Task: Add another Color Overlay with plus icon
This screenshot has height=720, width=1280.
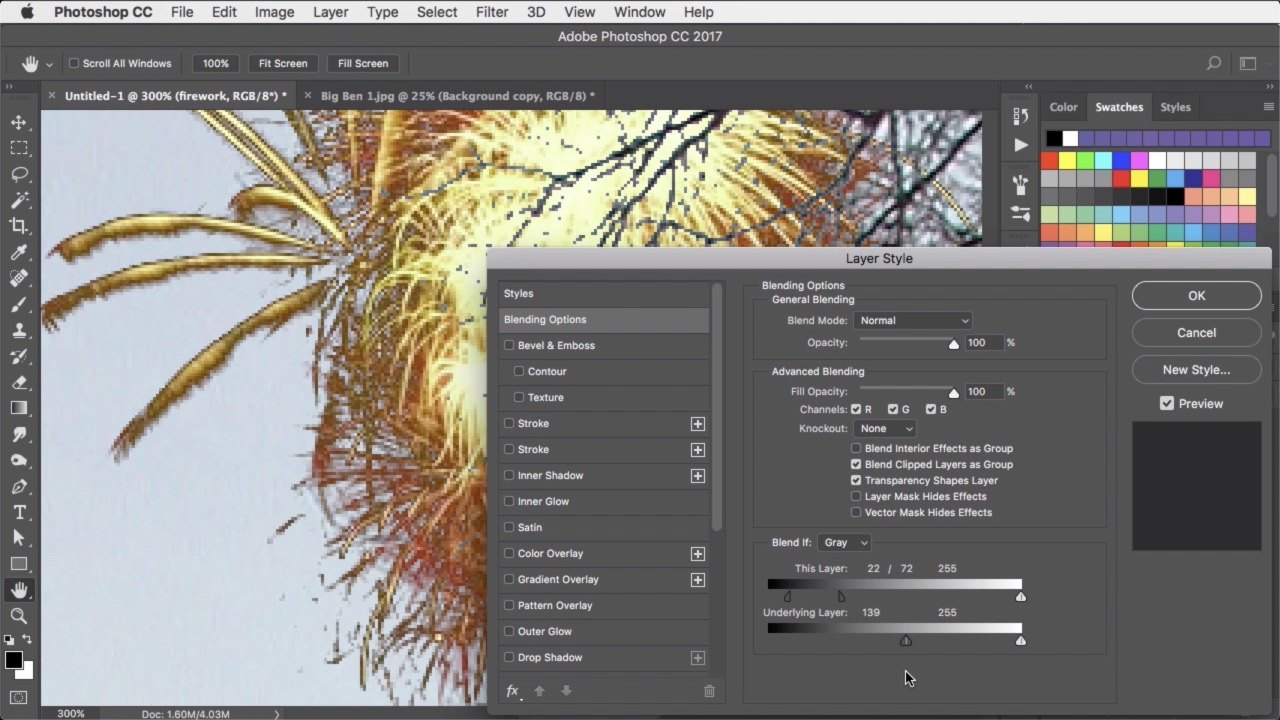Action: pos(698,554)
